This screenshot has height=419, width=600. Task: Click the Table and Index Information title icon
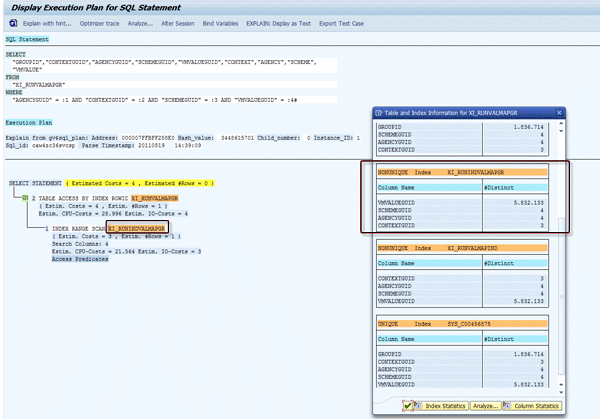point(379,113)
